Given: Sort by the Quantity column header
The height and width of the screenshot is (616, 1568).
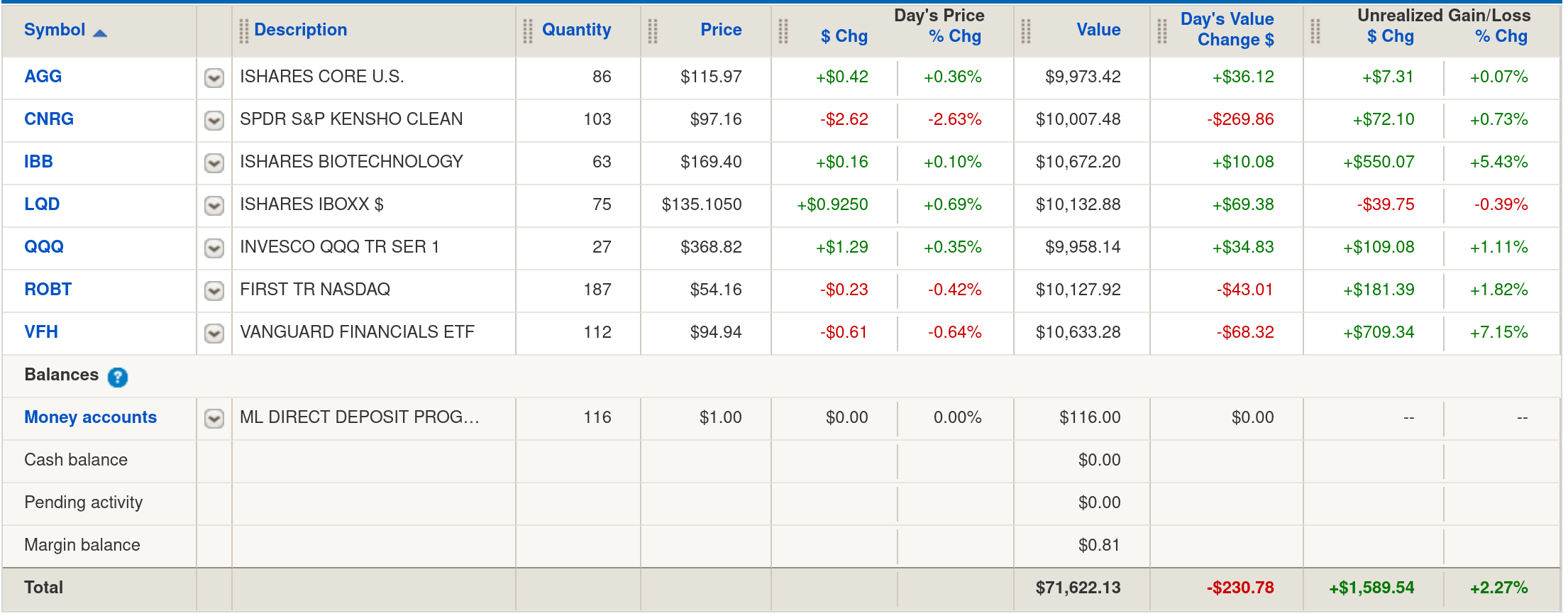Looking at the screenshot, I should click(x=576, y=30).
